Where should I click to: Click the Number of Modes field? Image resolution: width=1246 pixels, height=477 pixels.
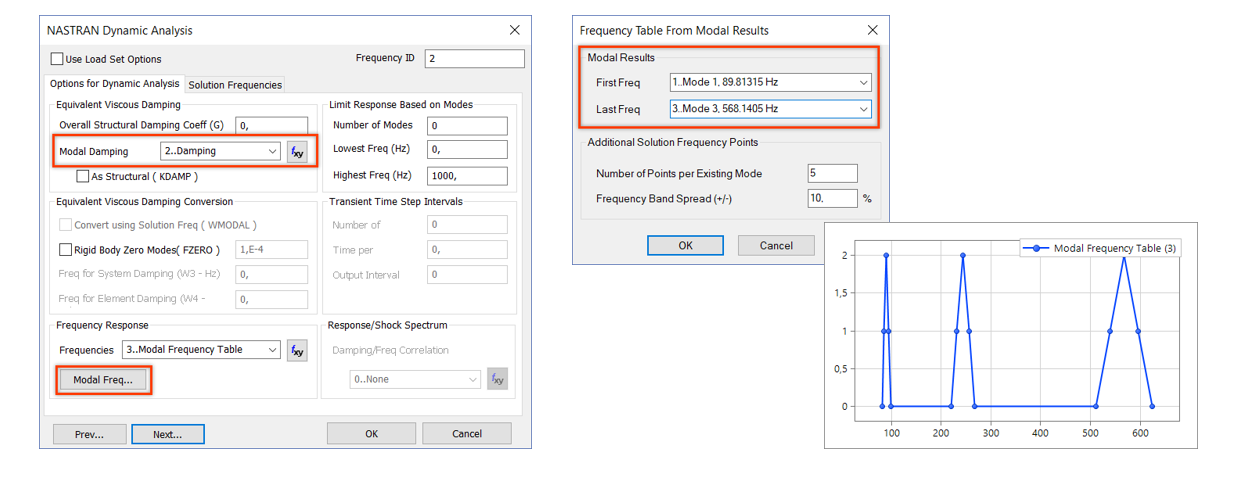tap(466, 126)
